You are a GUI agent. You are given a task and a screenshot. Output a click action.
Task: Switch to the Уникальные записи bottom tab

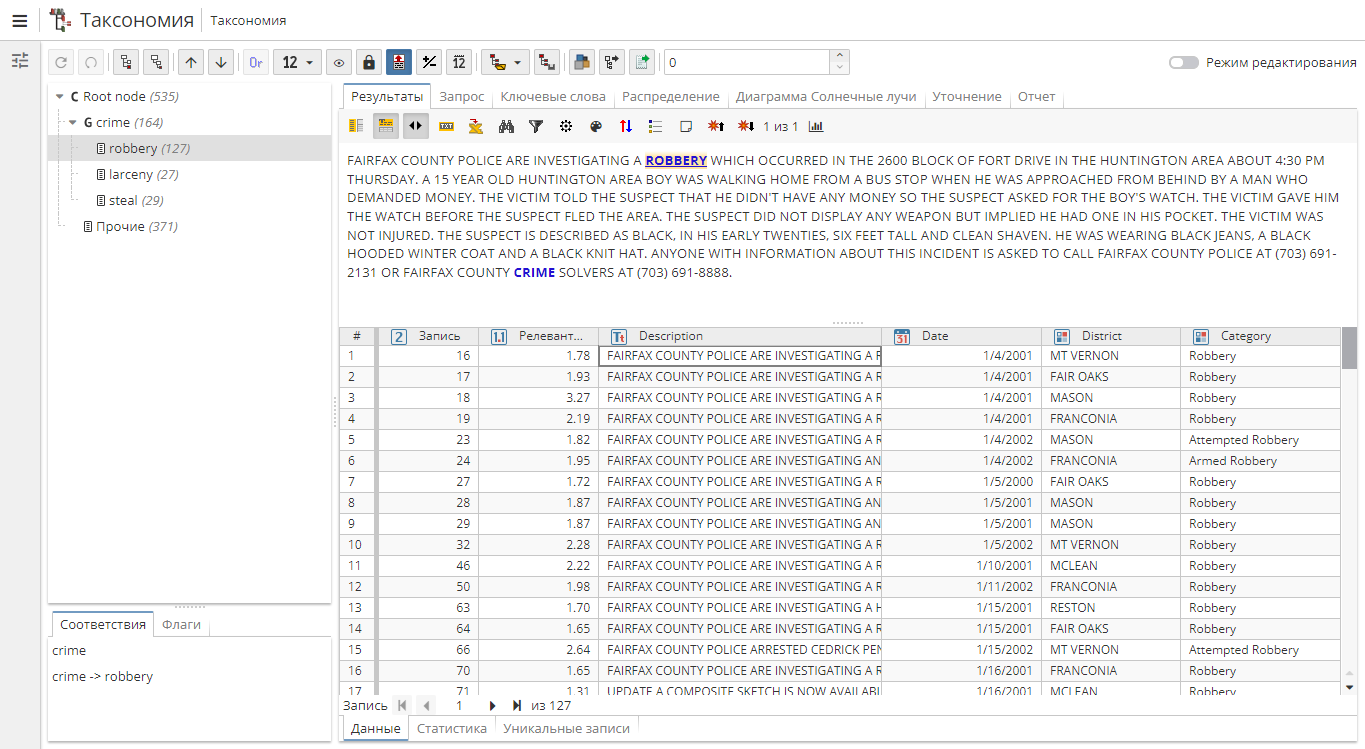[x=567, y=728]
